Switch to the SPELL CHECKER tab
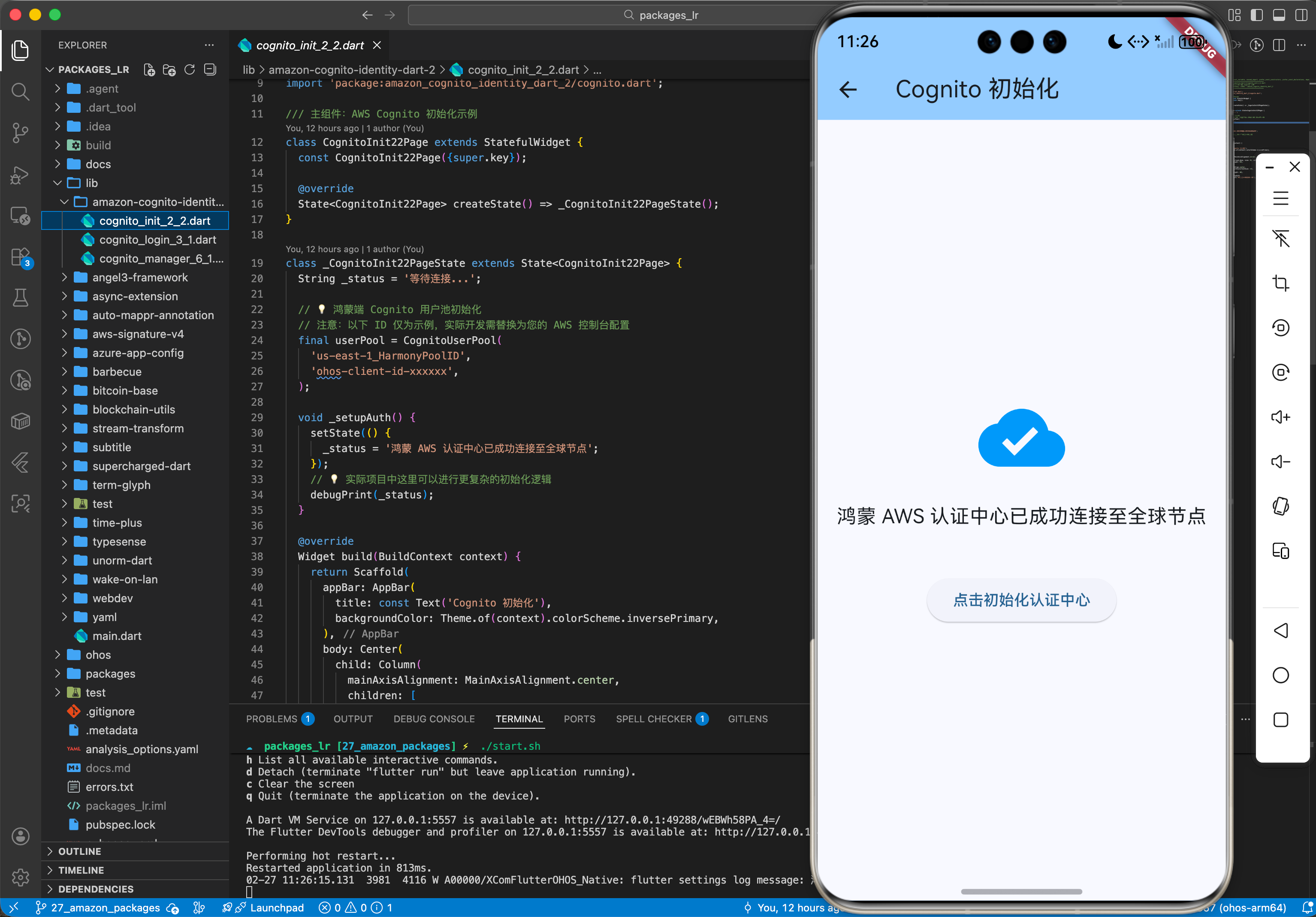This screenshot has width=1316, height=917. tap(662, 719)
